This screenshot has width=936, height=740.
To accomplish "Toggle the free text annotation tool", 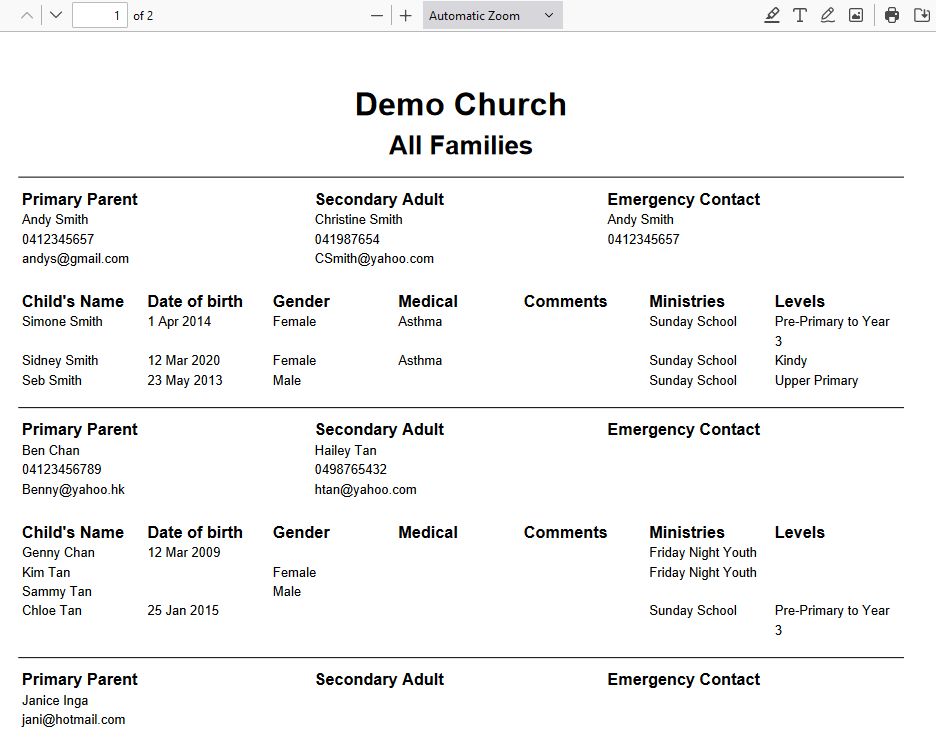I will click(x=801, y=15).
